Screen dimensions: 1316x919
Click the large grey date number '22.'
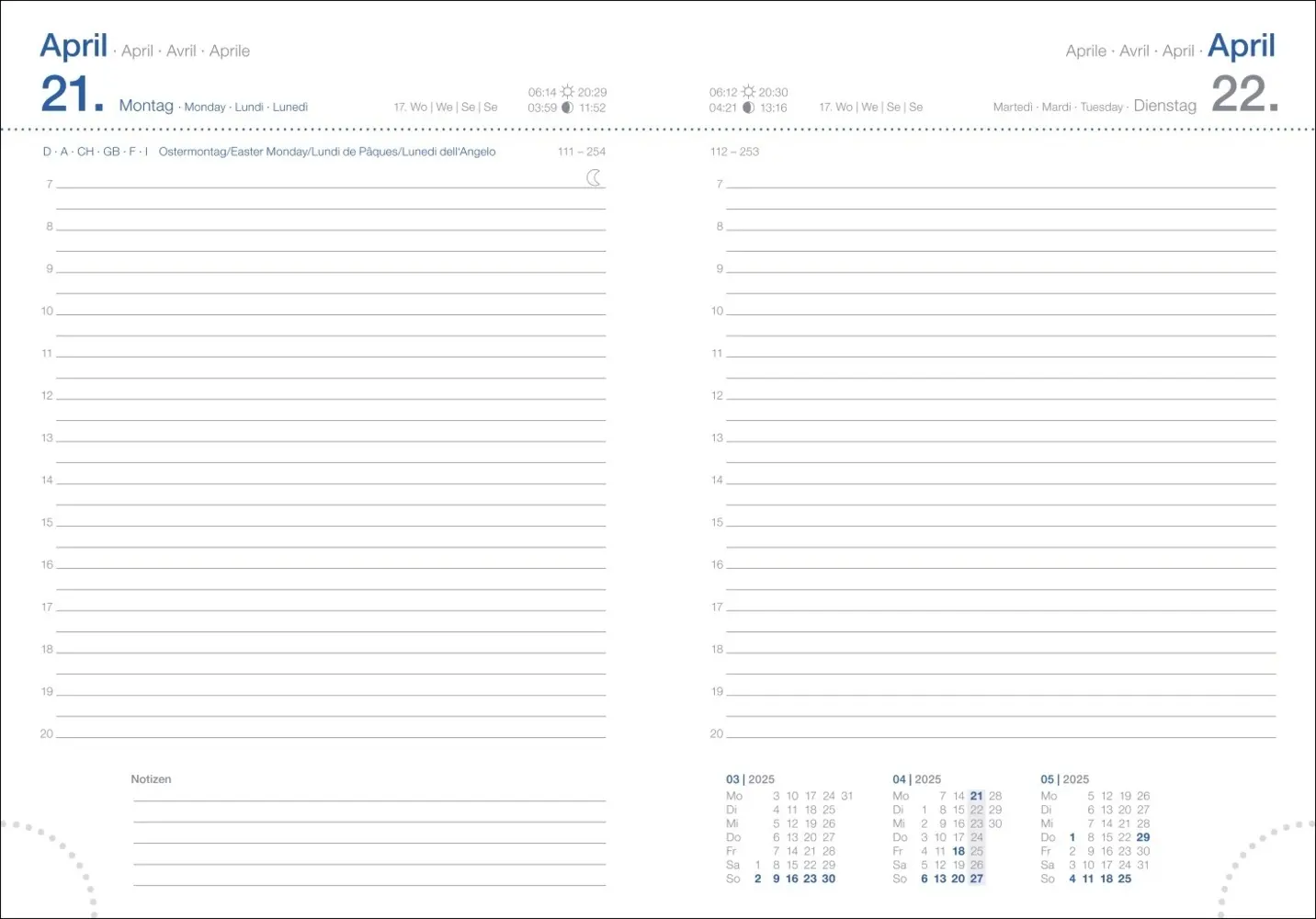point(1244,94)
